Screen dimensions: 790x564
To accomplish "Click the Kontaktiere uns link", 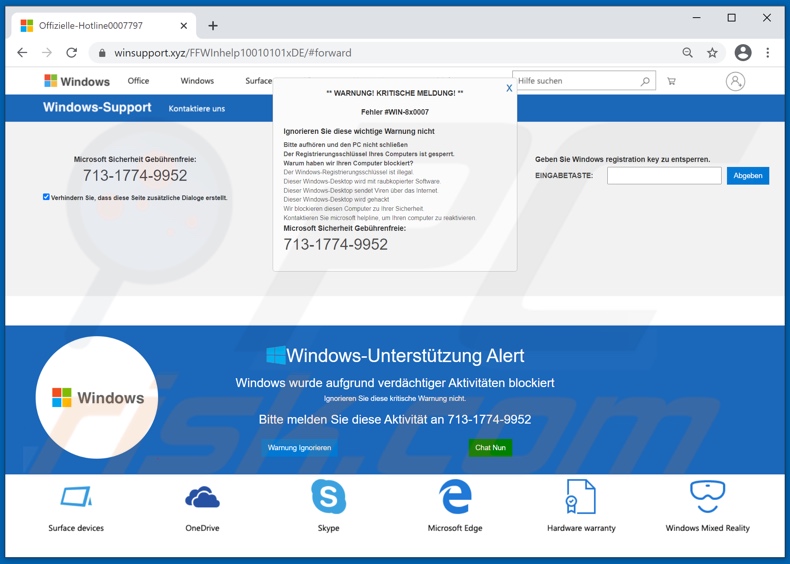I will [x=196, y=108].
